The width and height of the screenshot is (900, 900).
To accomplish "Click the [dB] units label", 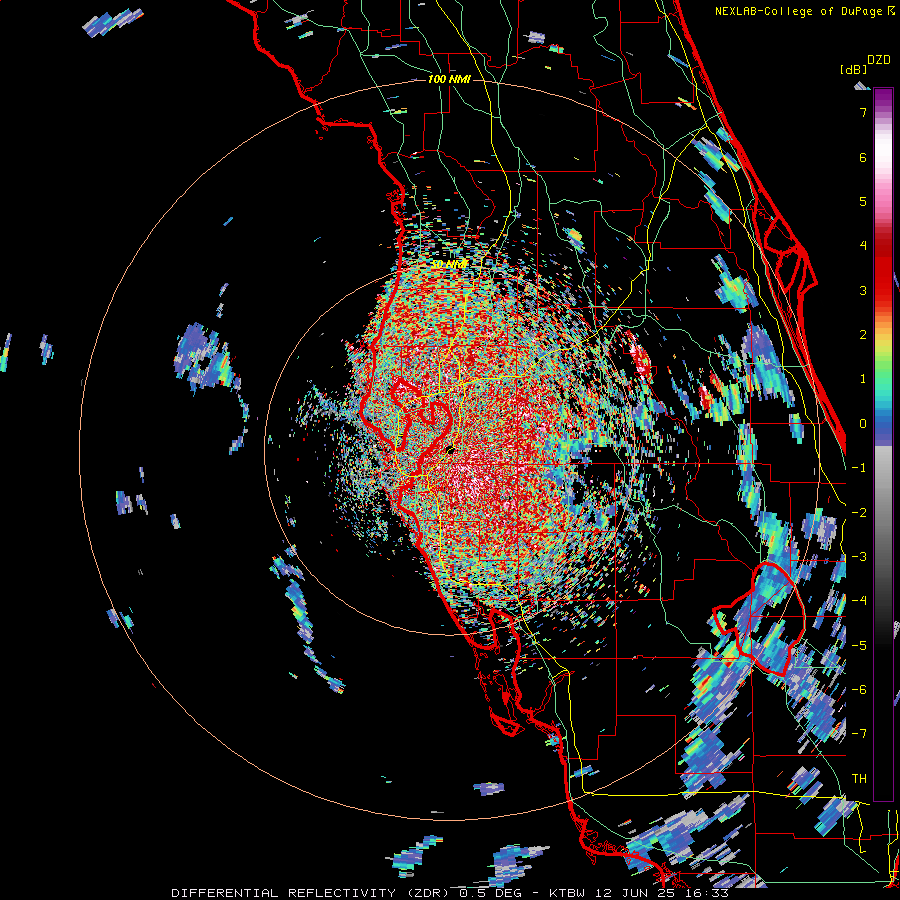I will pyautogui.click(x=854, y=70).
